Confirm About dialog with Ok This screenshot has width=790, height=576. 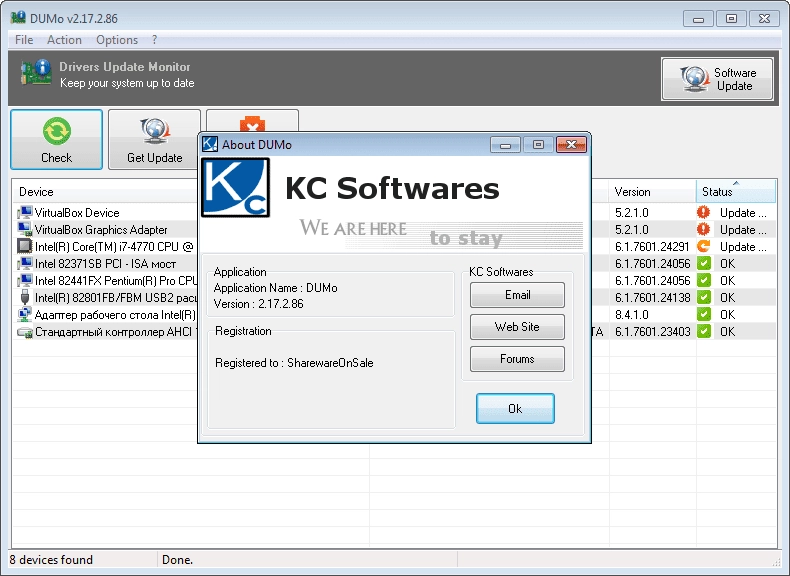coord(515,409)
